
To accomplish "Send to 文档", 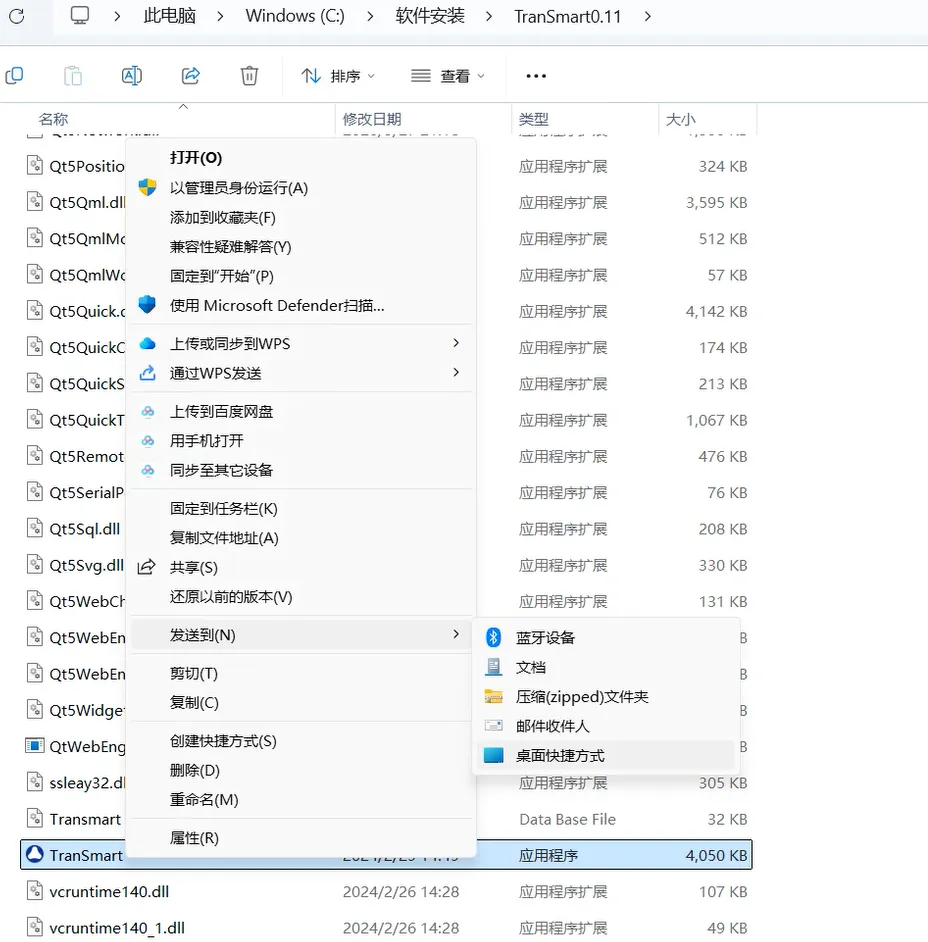I will [x=605, y=667].
